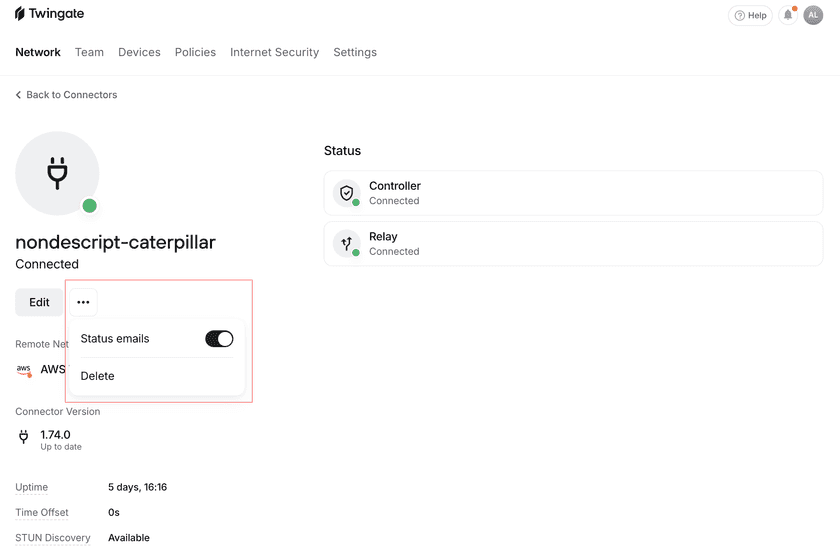Click the AWS remote network icon

[x=24, y=370]
